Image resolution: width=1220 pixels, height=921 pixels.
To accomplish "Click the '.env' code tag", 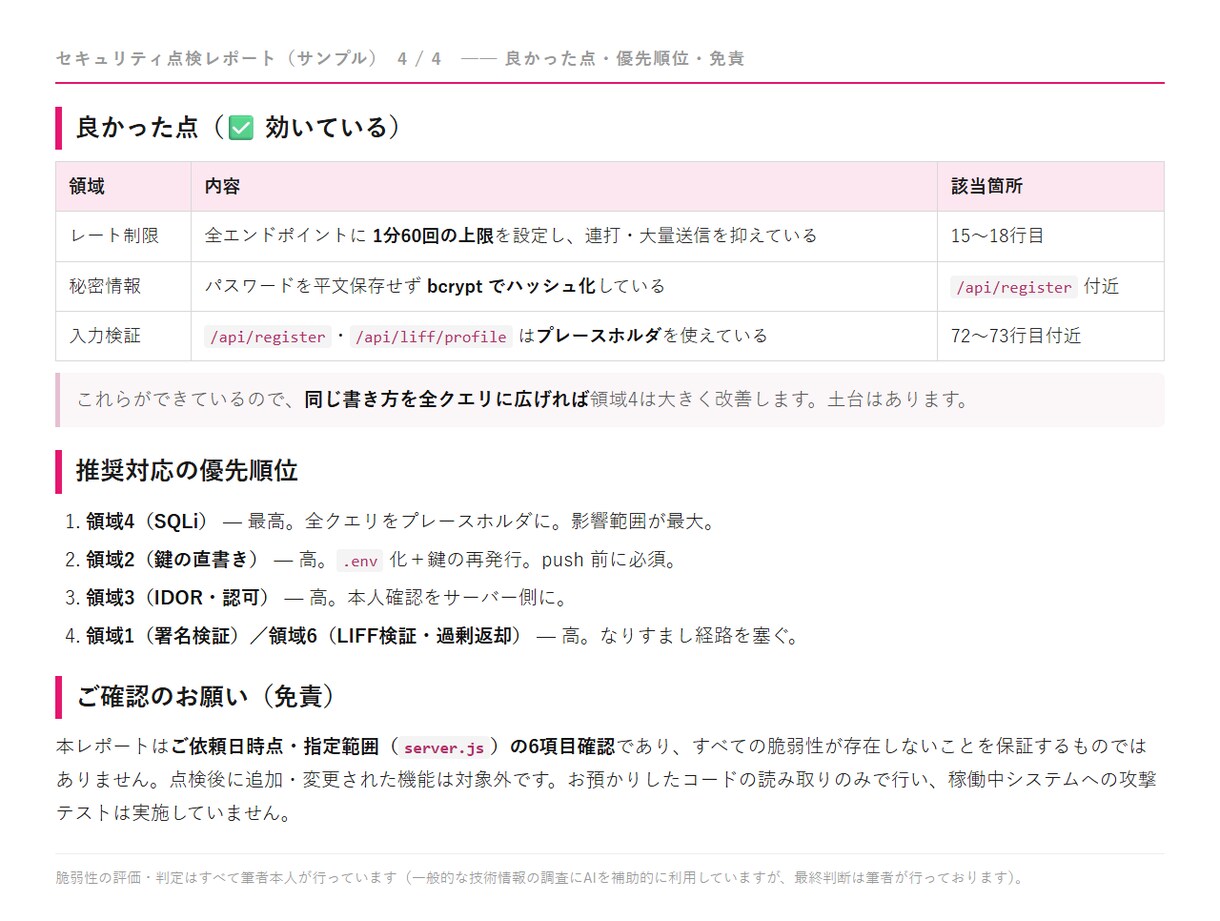I will pos(359,560).
